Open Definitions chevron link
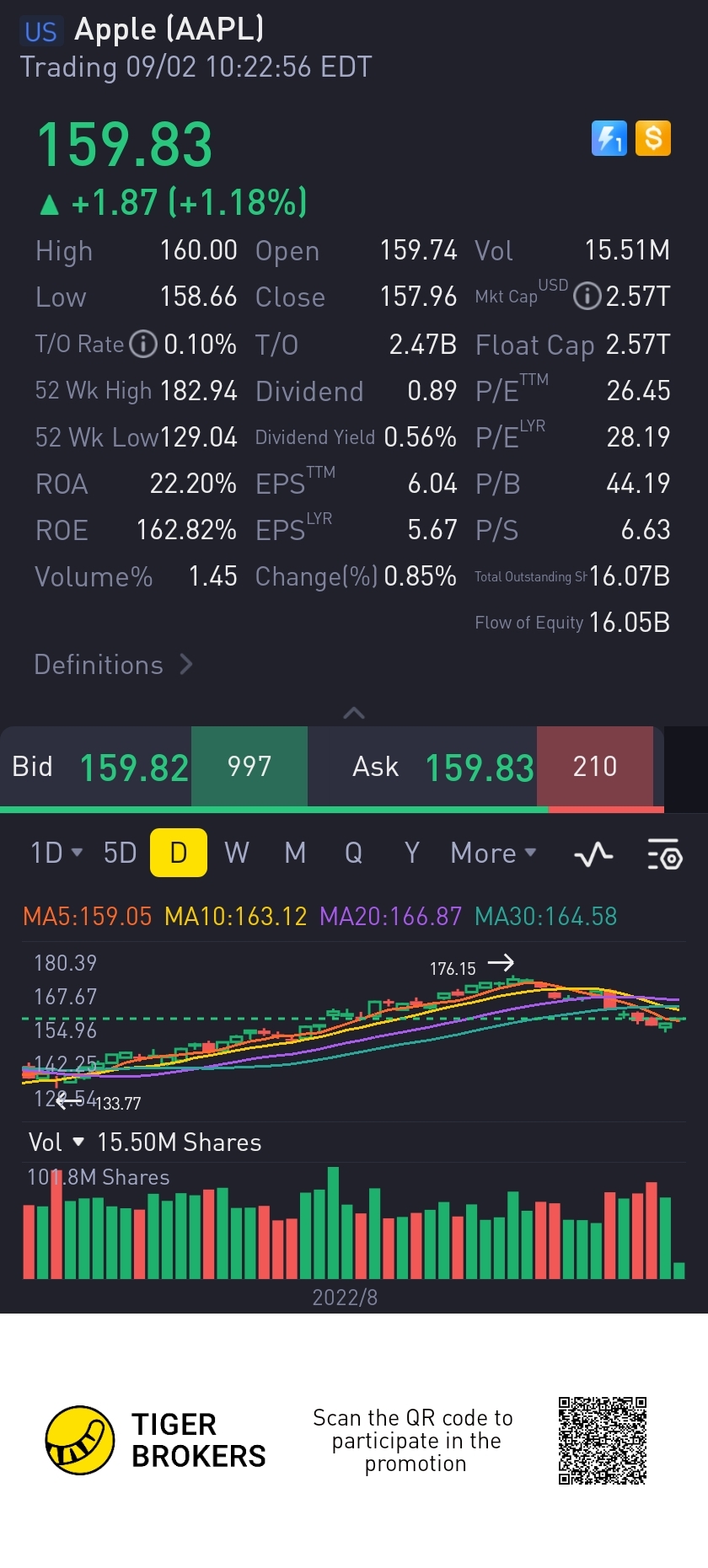 tap(114, 665)
